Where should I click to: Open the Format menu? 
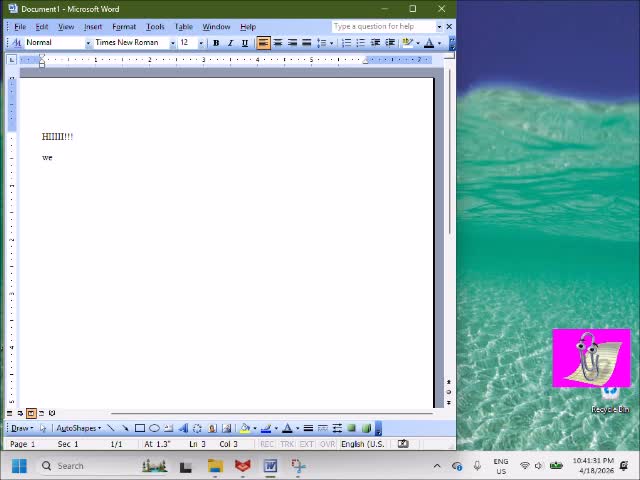pos(124,27)
